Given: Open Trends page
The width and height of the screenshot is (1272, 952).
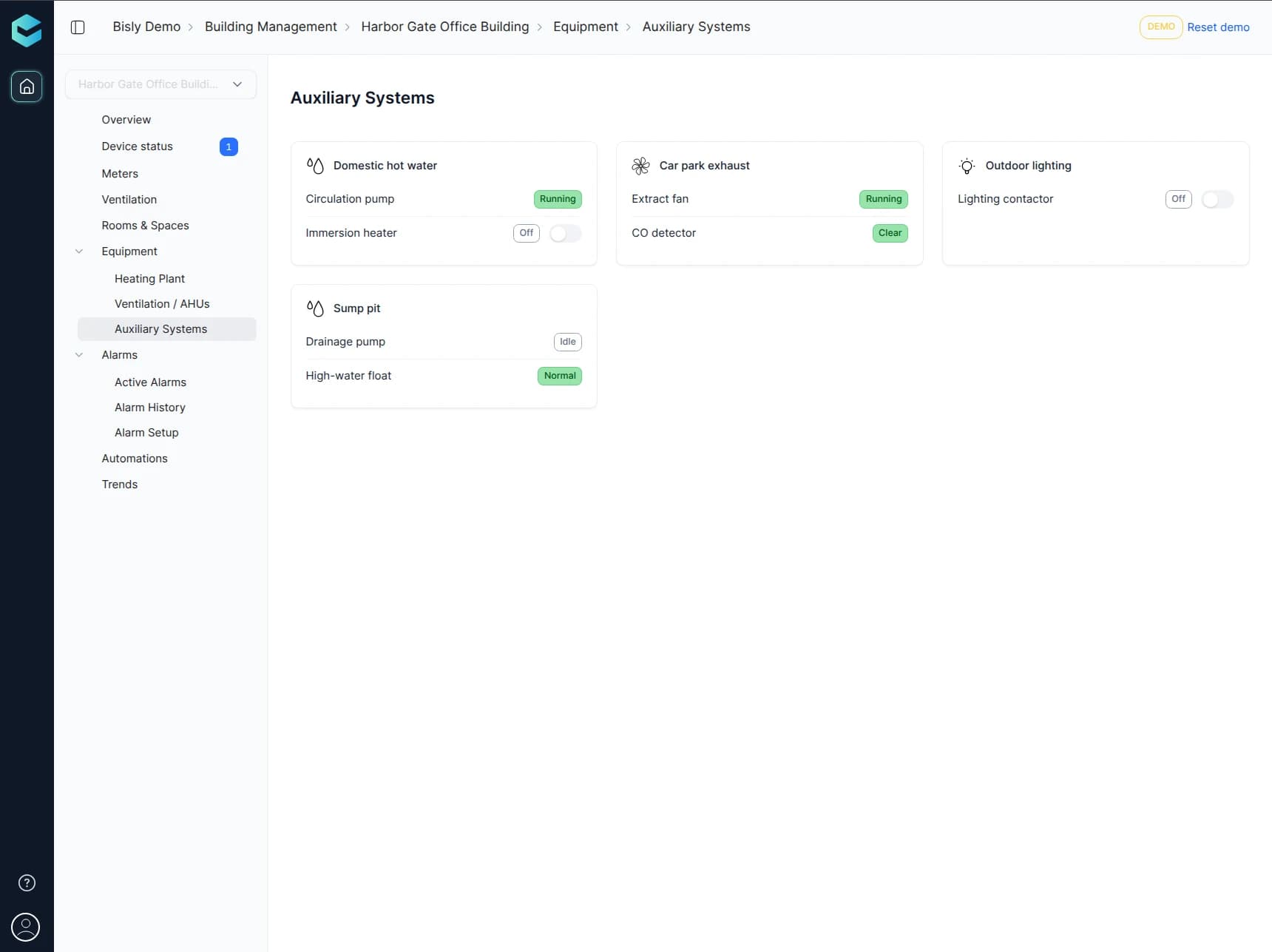Looking at the screenshot, I should point(120,485).
